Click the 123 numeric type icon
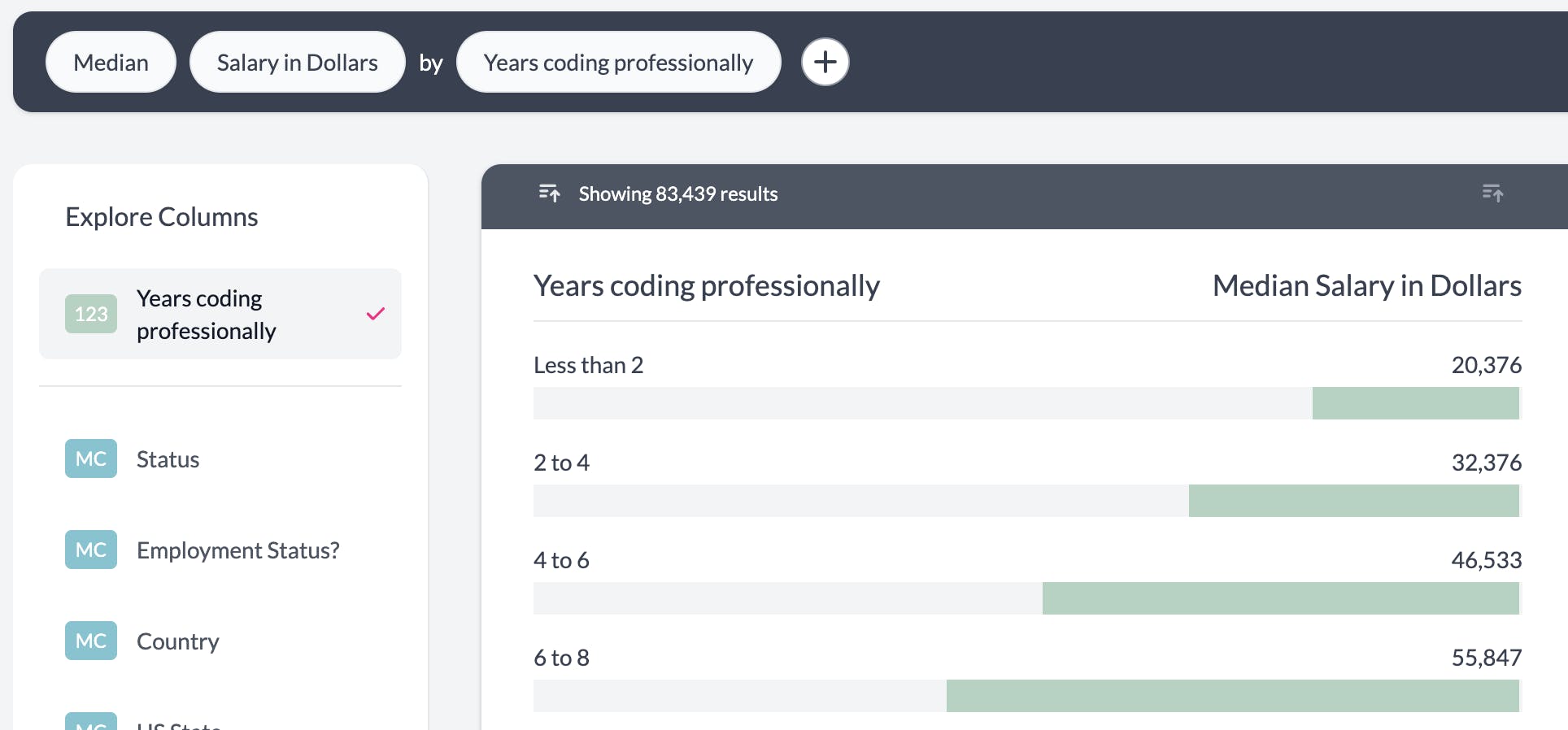 [x=91, y=314]
